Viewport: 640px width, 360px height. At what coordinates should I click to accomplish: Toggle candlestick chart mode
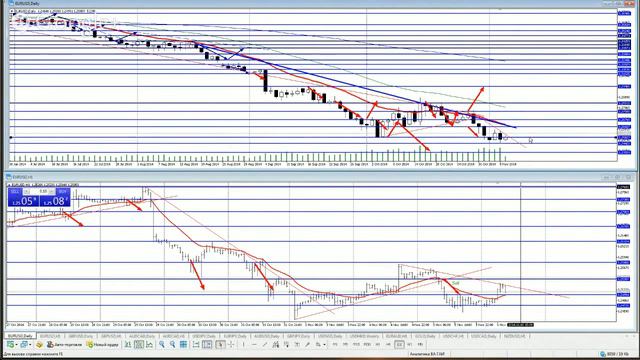coord(139,344)
